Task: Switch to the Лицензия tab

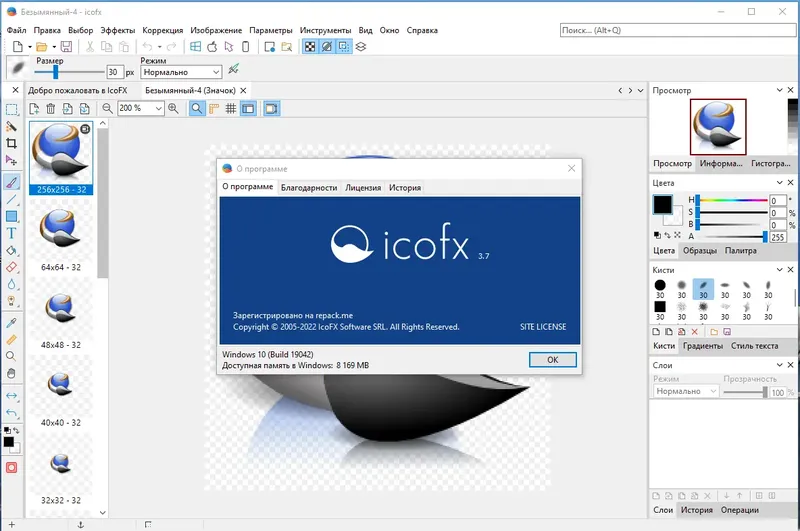Action: pyautogui.click(x=363, y=188)
